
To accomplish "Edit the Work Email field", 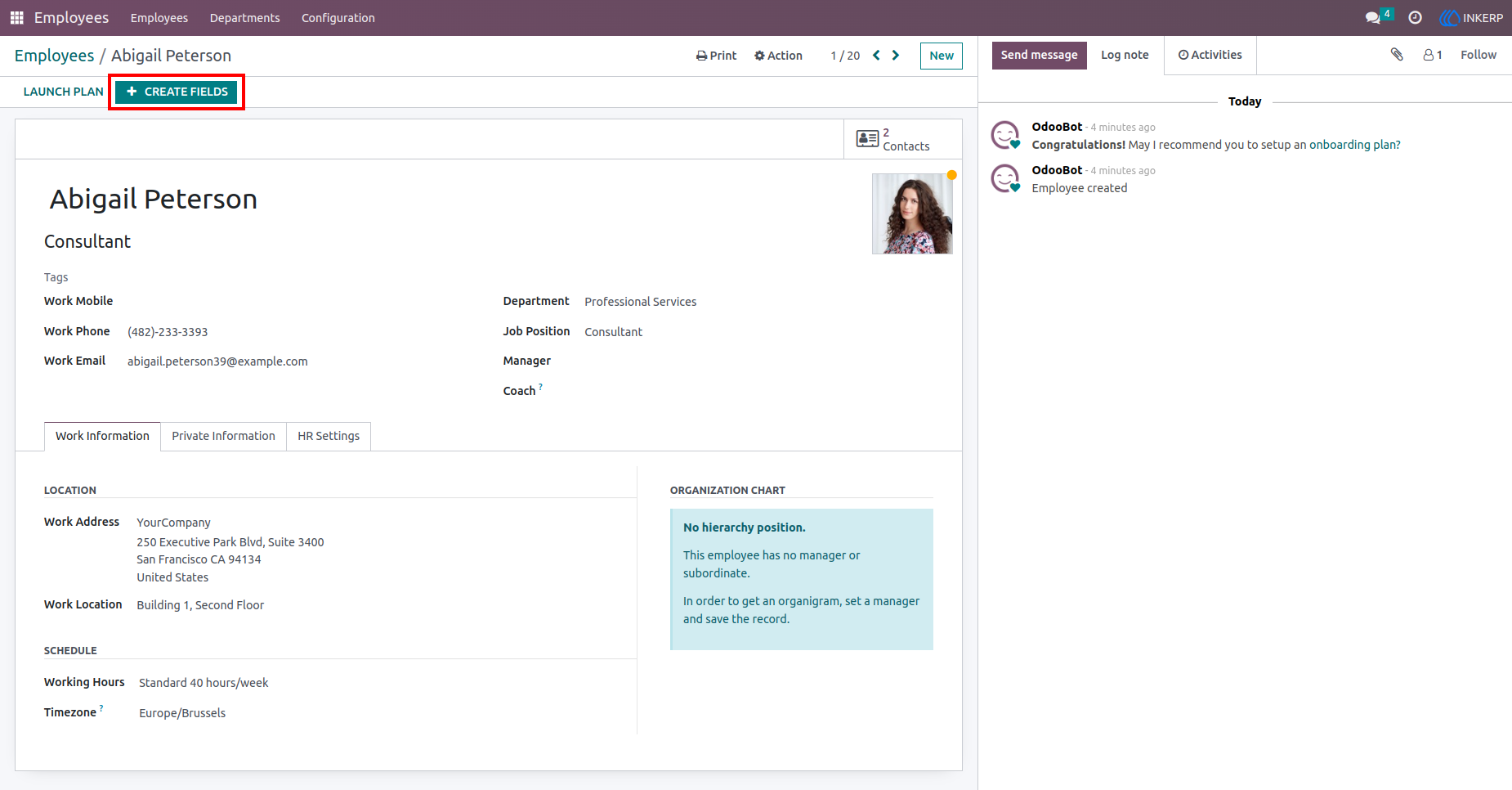I will [217, 361].
